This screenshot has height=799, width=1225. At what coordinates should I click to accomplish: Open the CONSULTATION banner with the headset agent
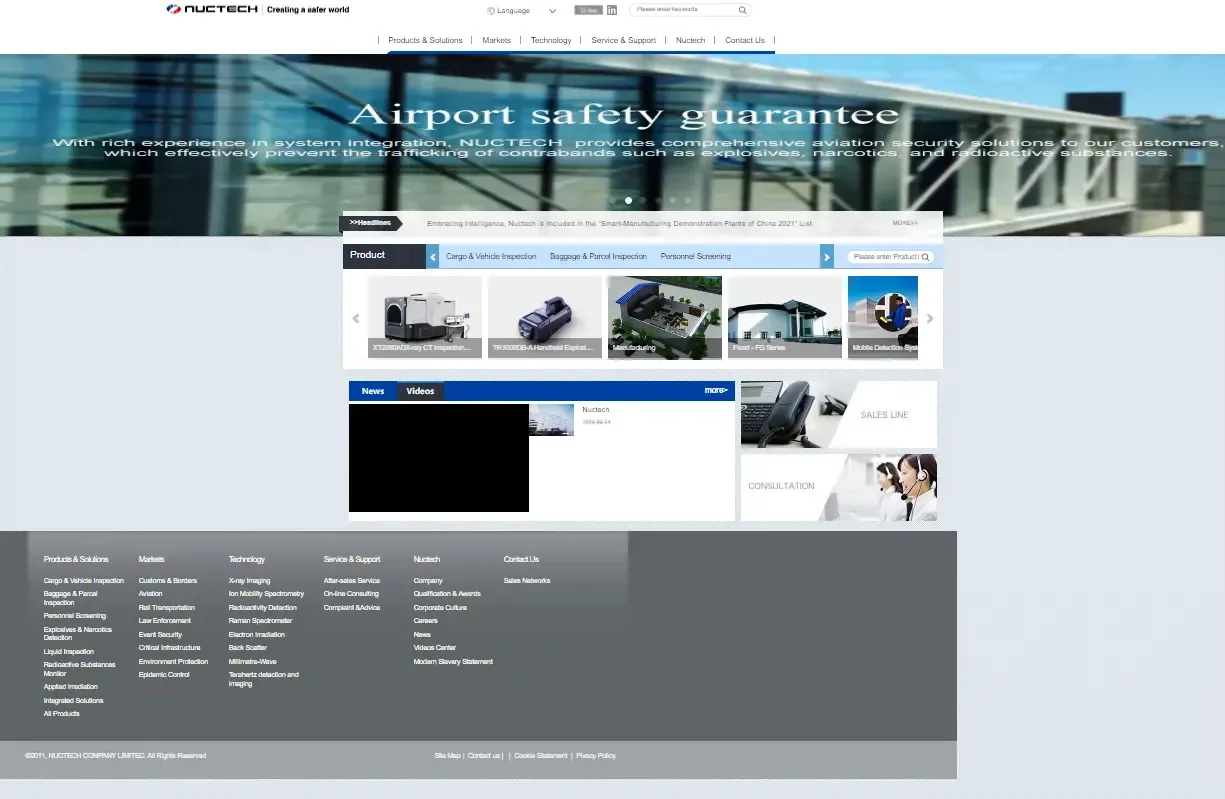tap(839, 487)
